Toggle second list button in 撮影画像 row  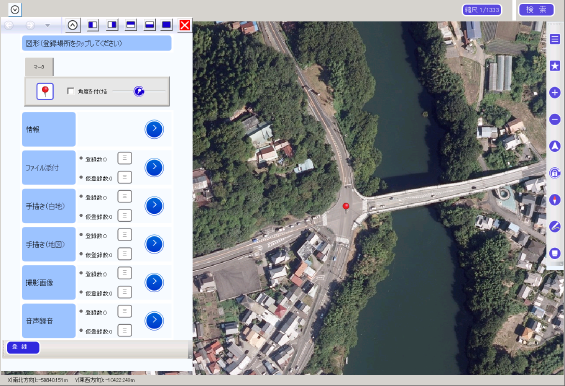pos(125,292)
